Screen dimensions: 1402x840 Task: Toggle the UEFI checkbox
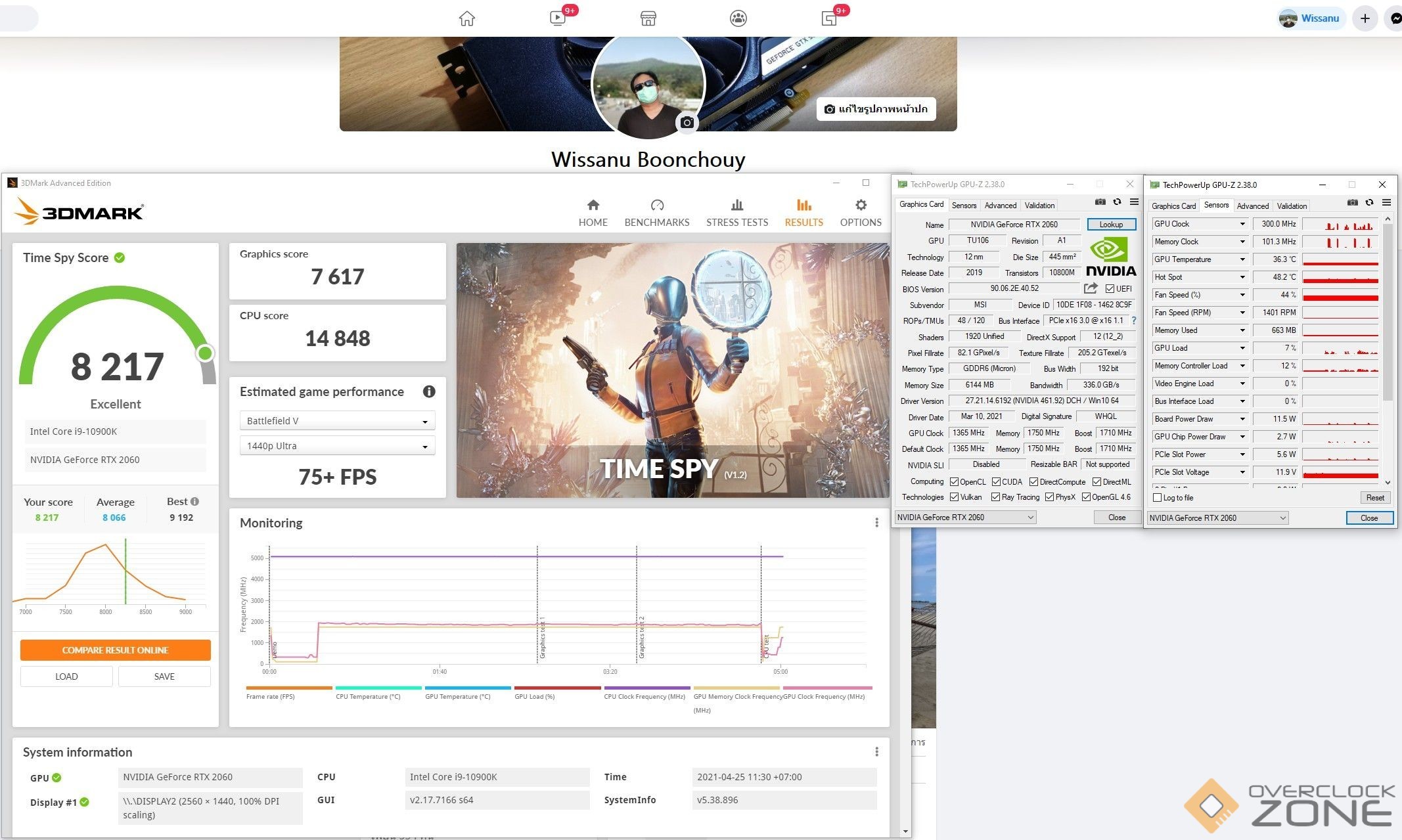click(x=1110, y=289)
